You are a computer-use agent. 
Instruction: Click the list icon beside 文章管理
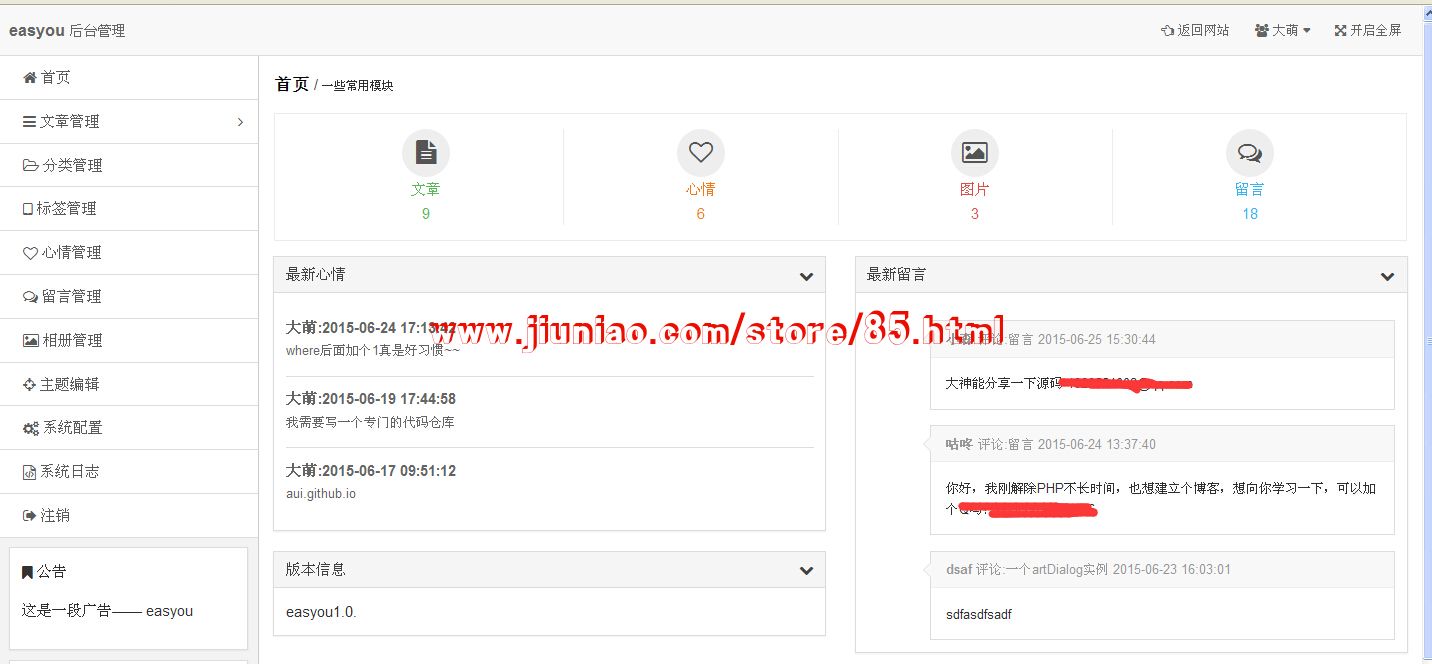tap(29, 122)
